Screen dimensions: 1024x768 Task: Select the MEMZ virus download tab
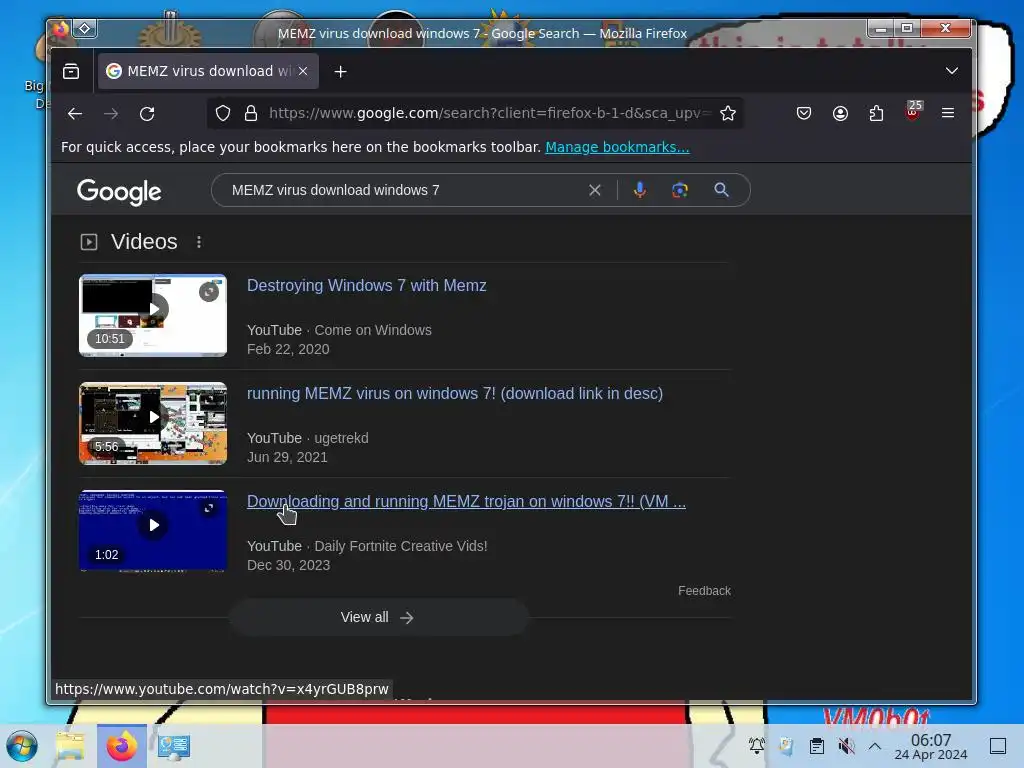pos(208,71)
